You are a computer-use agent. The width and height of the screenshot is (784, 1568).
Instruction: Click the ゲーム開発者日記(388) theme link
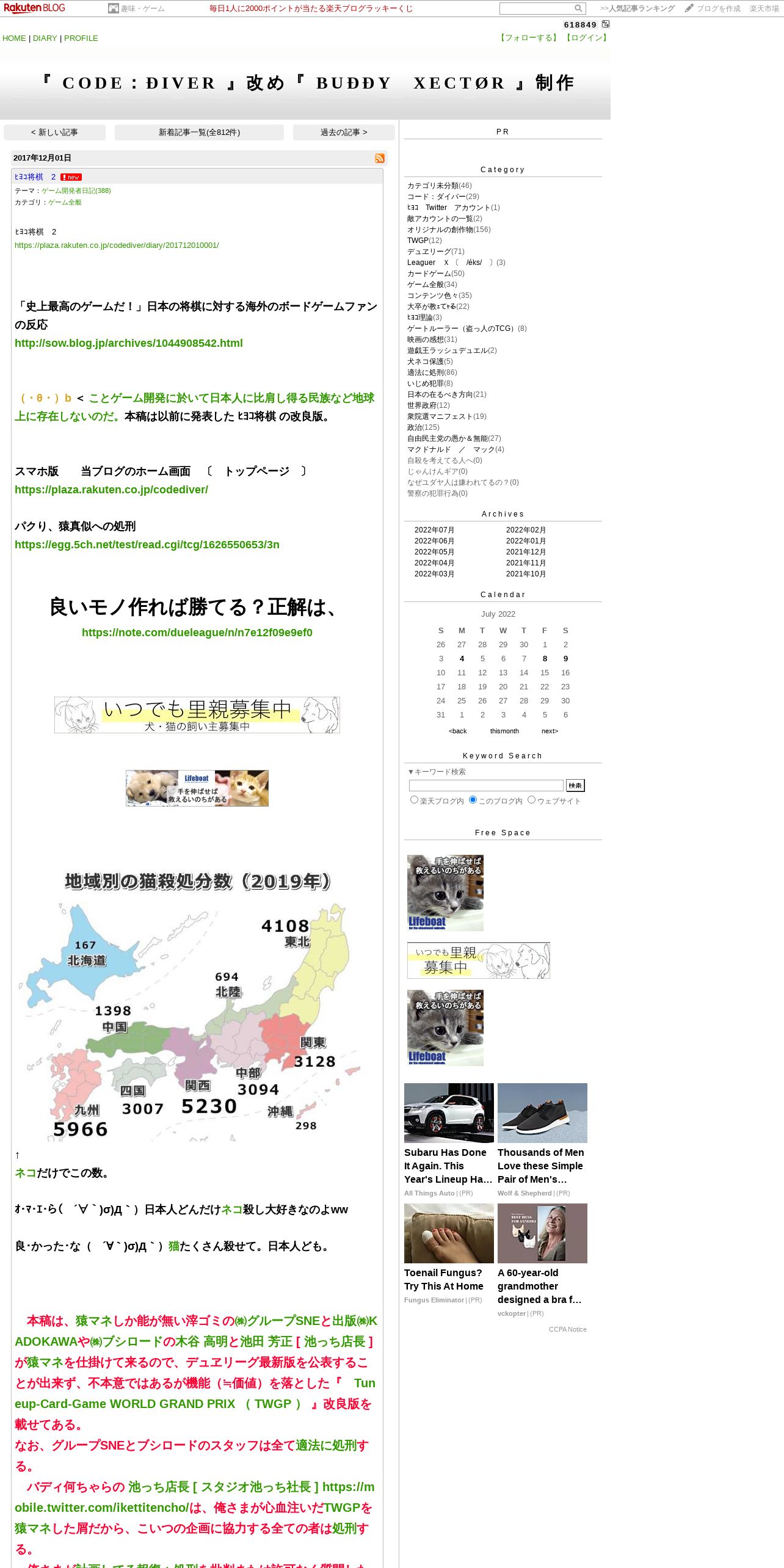point(76,191)
